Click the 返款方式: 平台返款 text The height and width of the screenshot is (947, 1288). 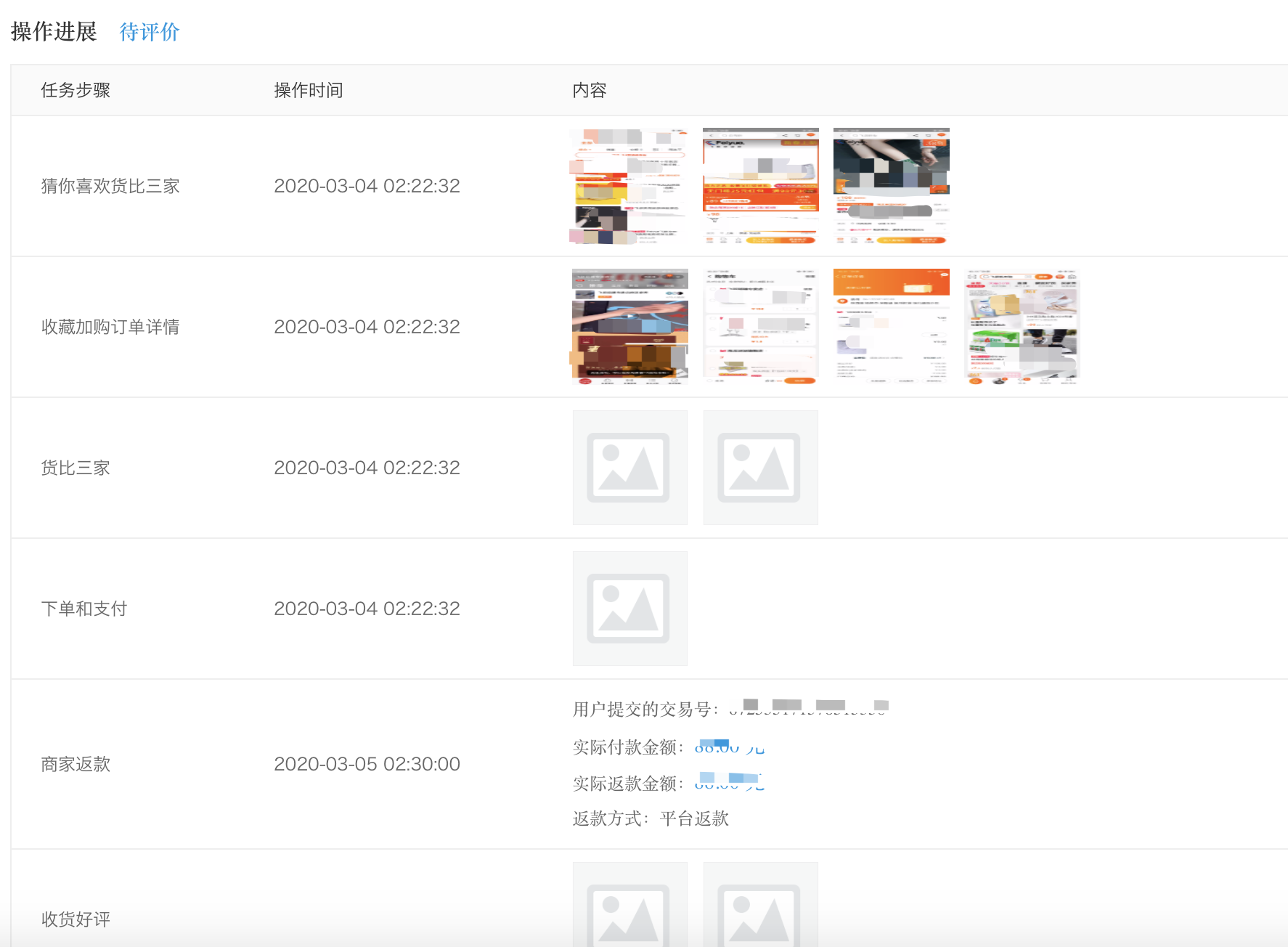pyautogui.click(x=651, y=818)
